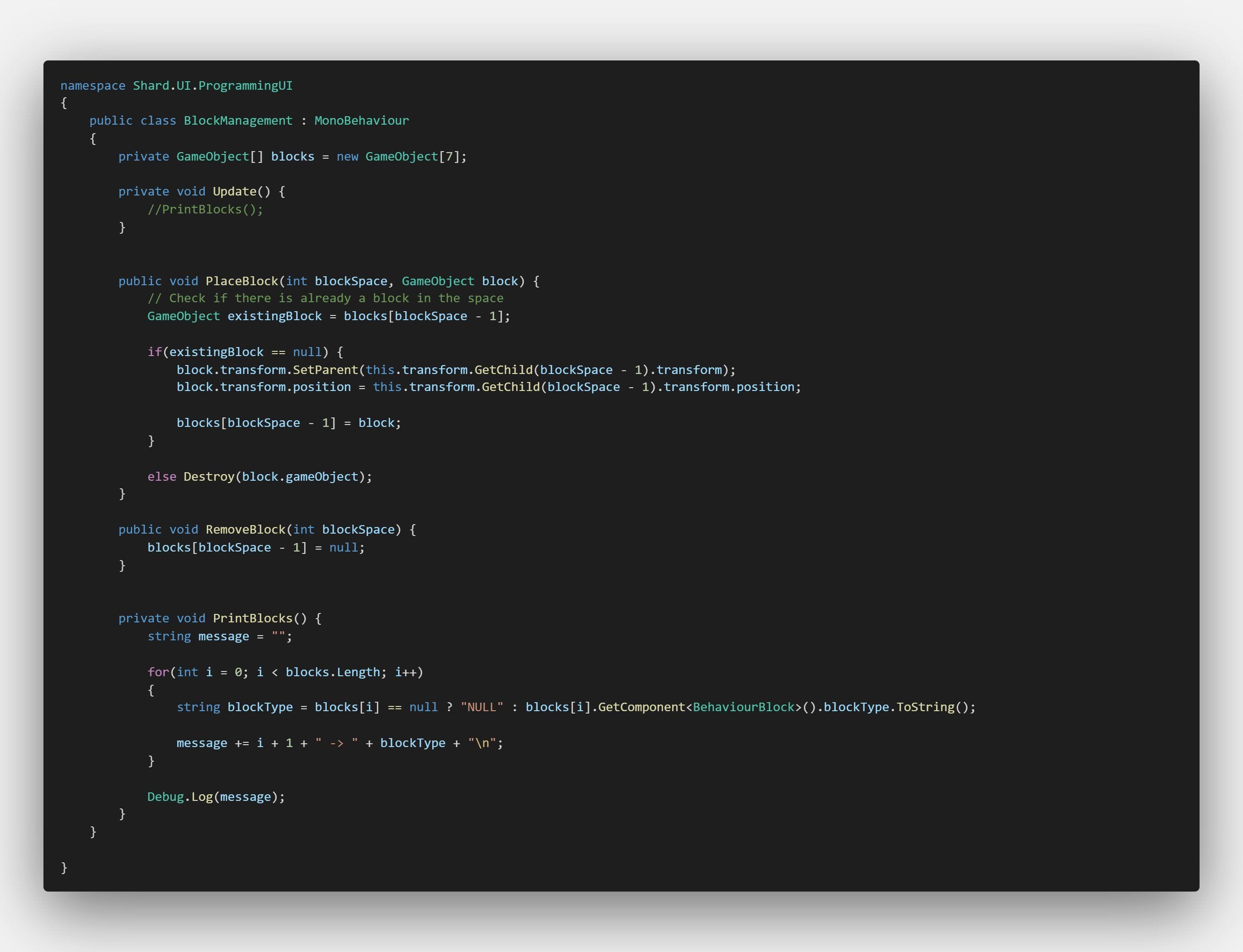Click the Update method name
Viewport: 1243px width, 952px height.
pyautogui.click(x=235, y=192)
